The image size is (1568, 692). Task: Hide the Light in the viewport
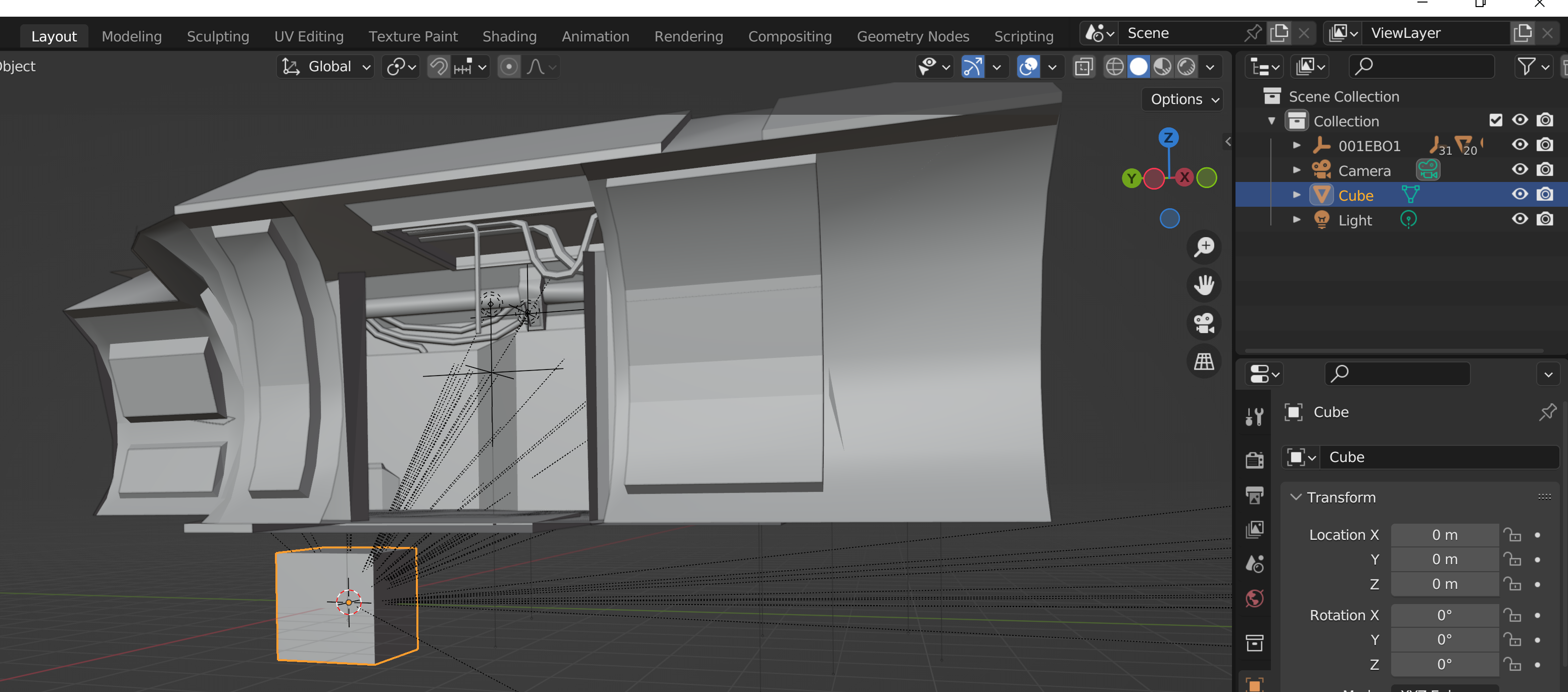pyautogui.click(x=1520, y=219)
